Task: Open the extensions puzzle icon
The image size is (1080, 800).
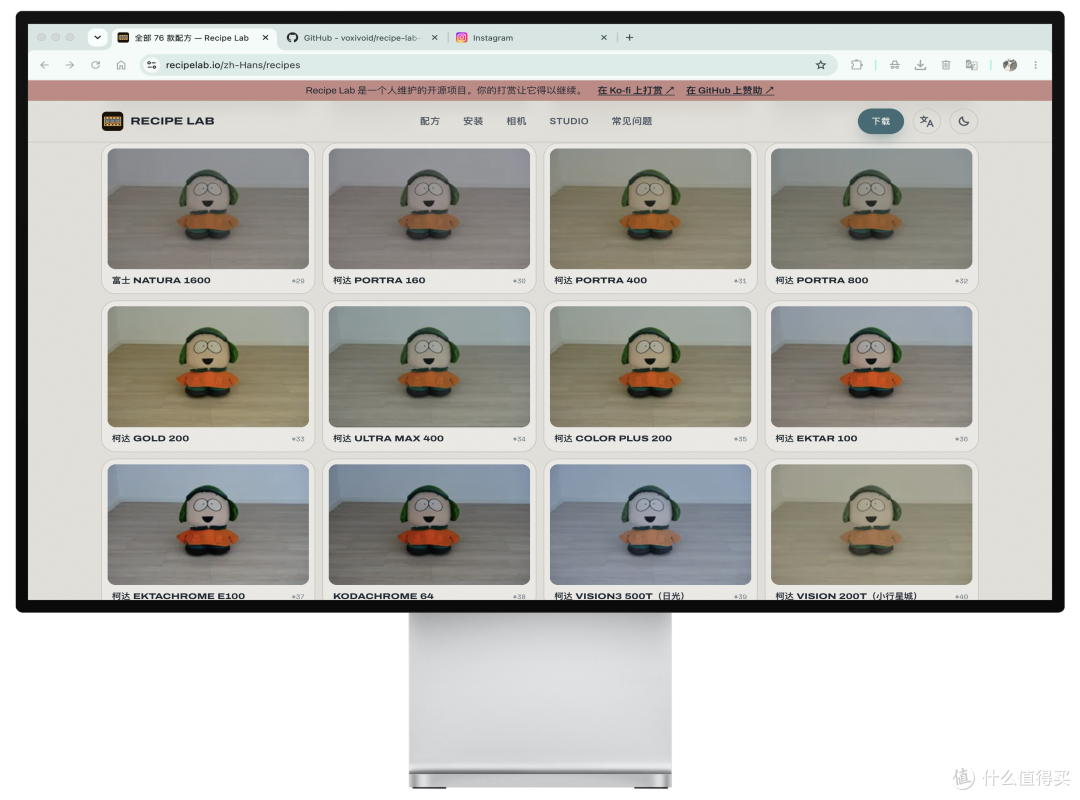Action: point(856,65)
